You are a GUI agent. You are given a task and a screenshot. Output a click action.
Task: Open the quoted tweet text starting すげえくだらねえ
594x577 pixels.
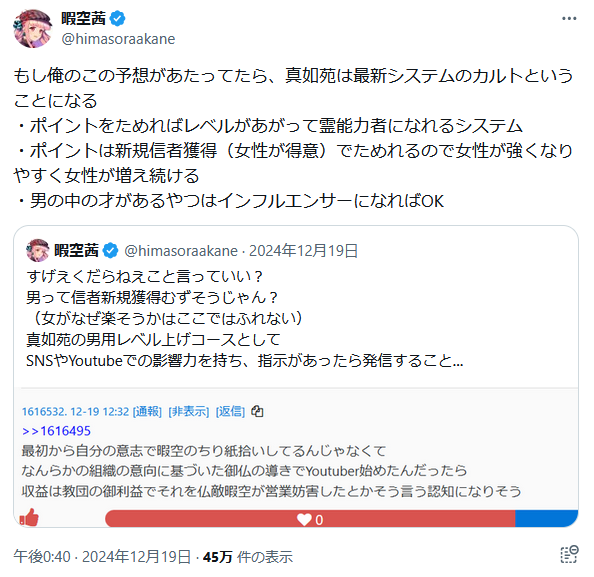click(244, 318)
